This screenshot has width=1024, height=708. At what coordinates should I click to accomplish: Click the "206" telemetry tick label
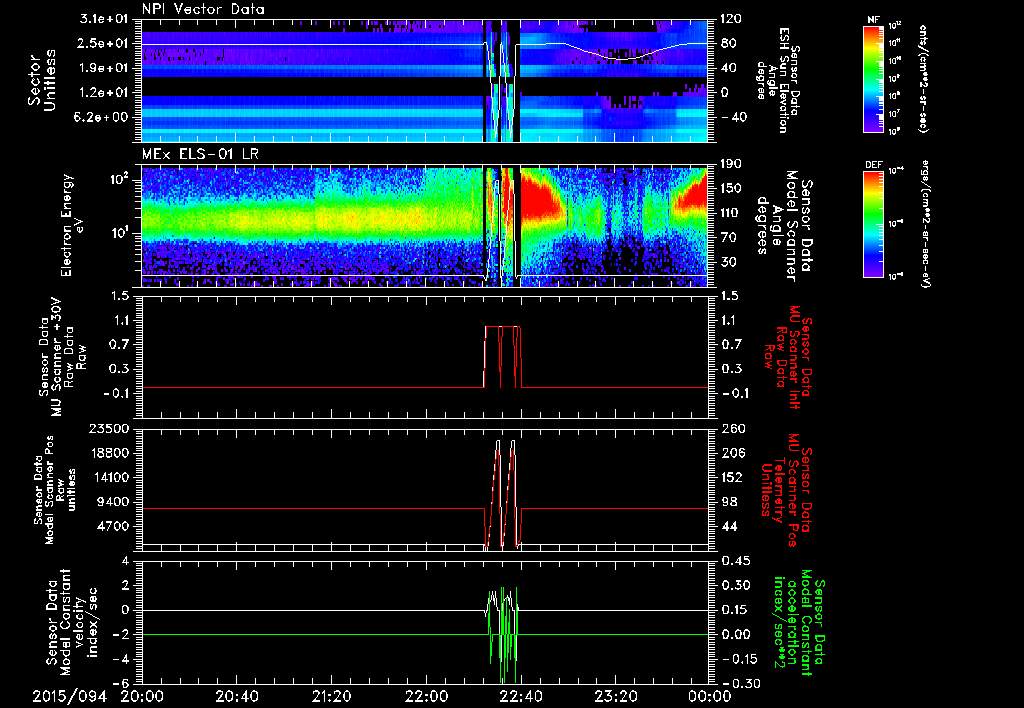coord(731,453)
